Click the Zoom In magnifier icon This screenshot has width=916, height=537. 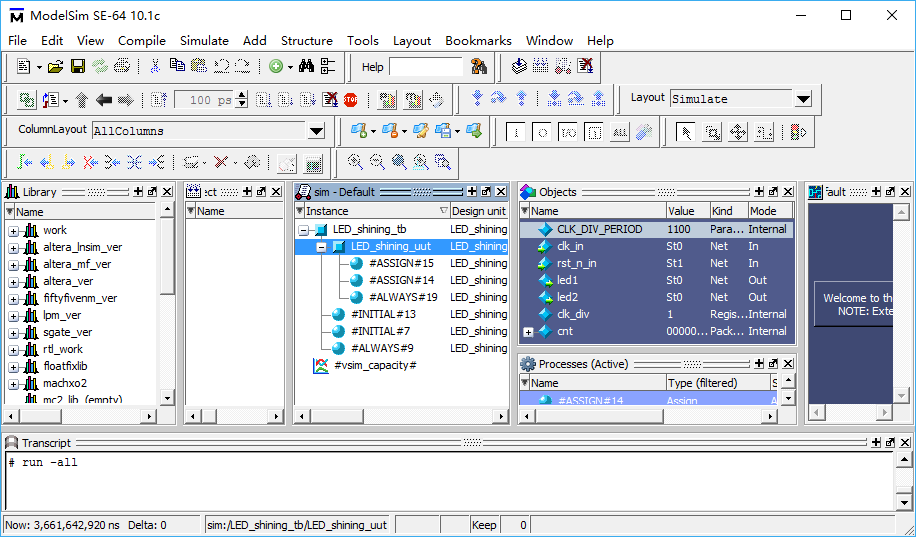click(x=355, y=162)
